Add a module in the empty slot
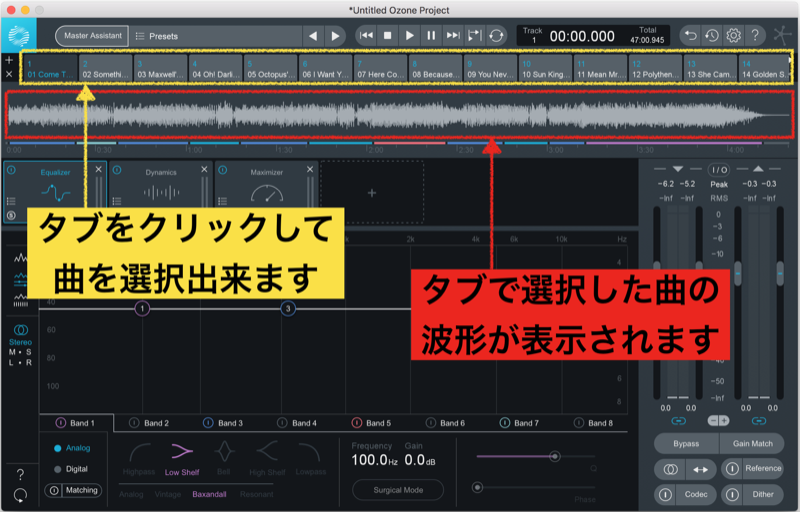The image size is (800, 512). pyautogui.click(x=372, y=193)
